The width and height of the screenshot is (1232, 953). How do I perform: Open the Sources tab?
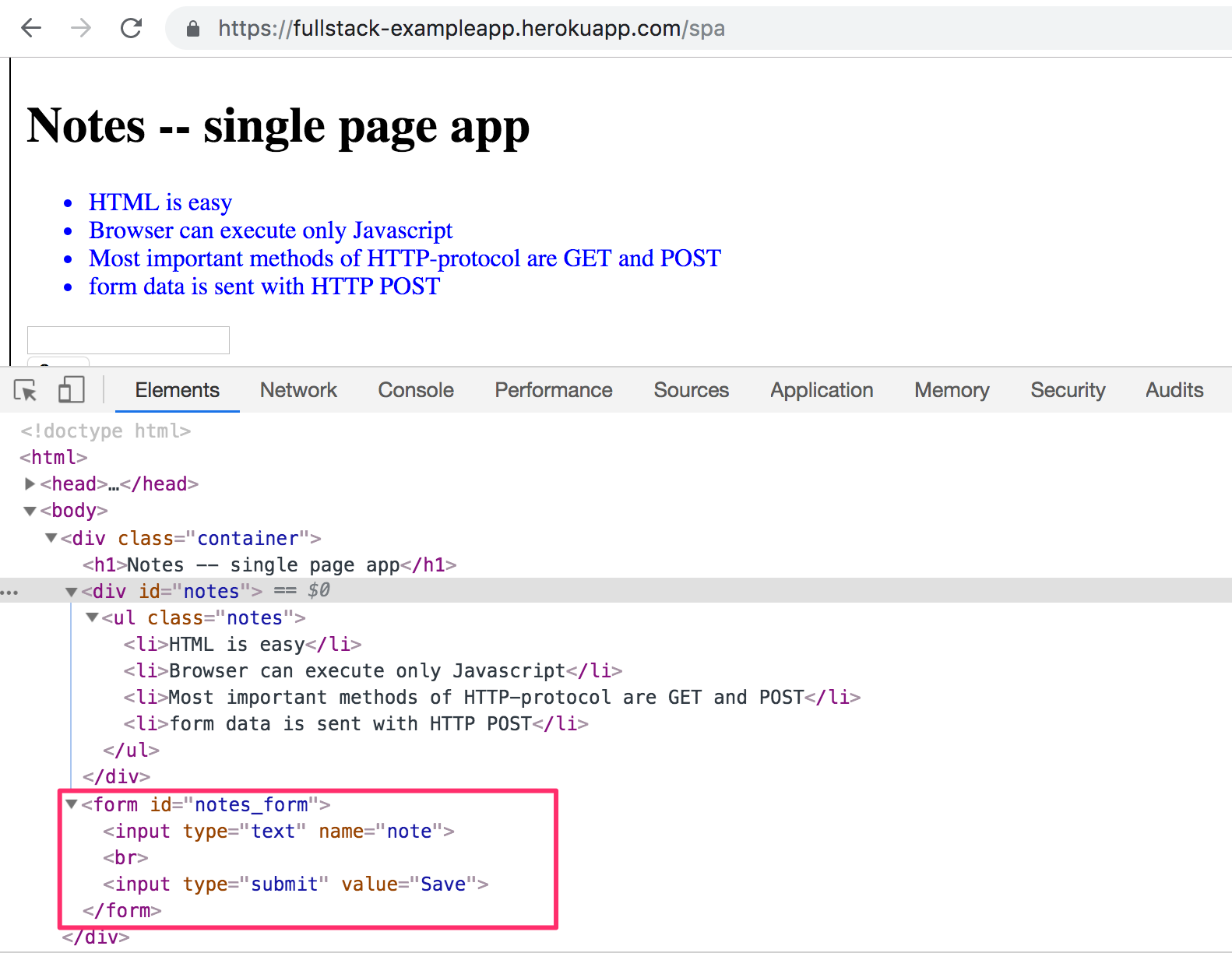tap(692, 390)
